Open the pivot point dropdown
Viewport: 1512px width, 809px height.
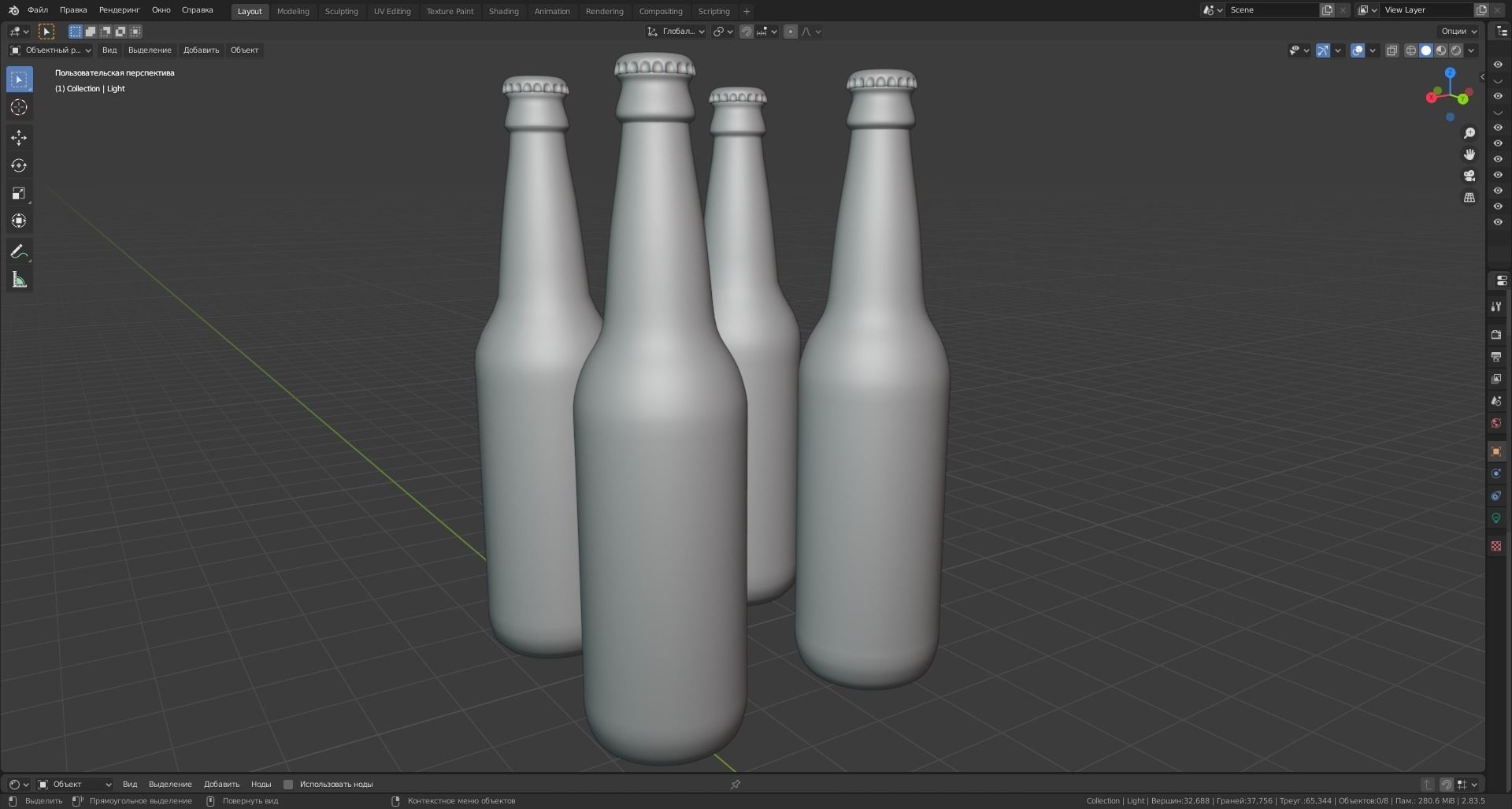pyautogui.click(x=723, y=32)
